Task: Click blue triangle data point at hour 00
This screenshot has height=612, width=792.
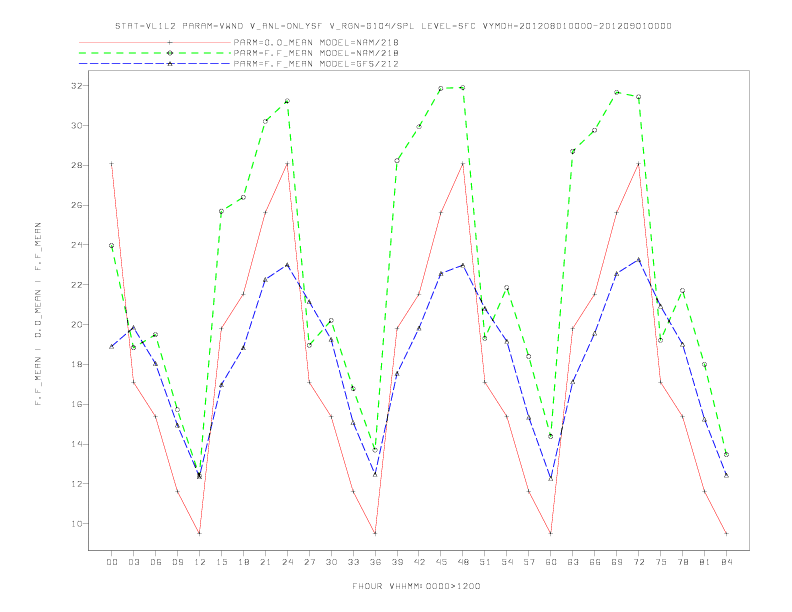Action: pyautogui.click(x=112, y=346)
